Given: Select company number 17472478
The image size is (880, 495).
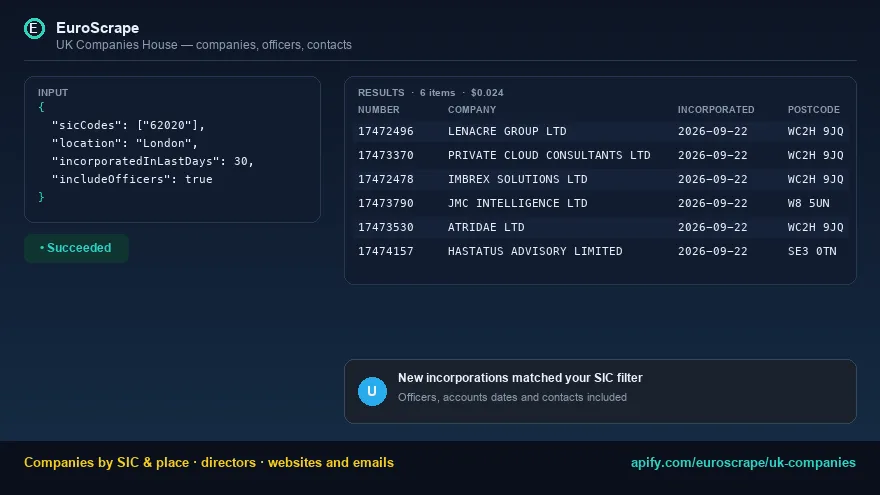Looking at the screenshot, I should 386,180.
